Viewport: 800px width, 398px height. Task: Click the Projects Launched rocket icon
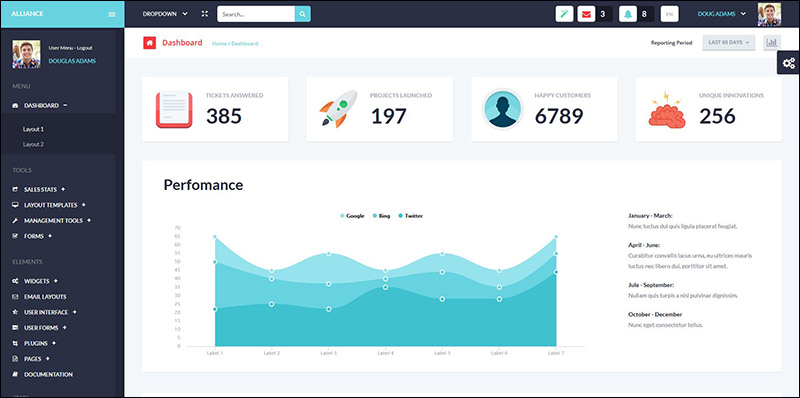(x=338, y=109)
